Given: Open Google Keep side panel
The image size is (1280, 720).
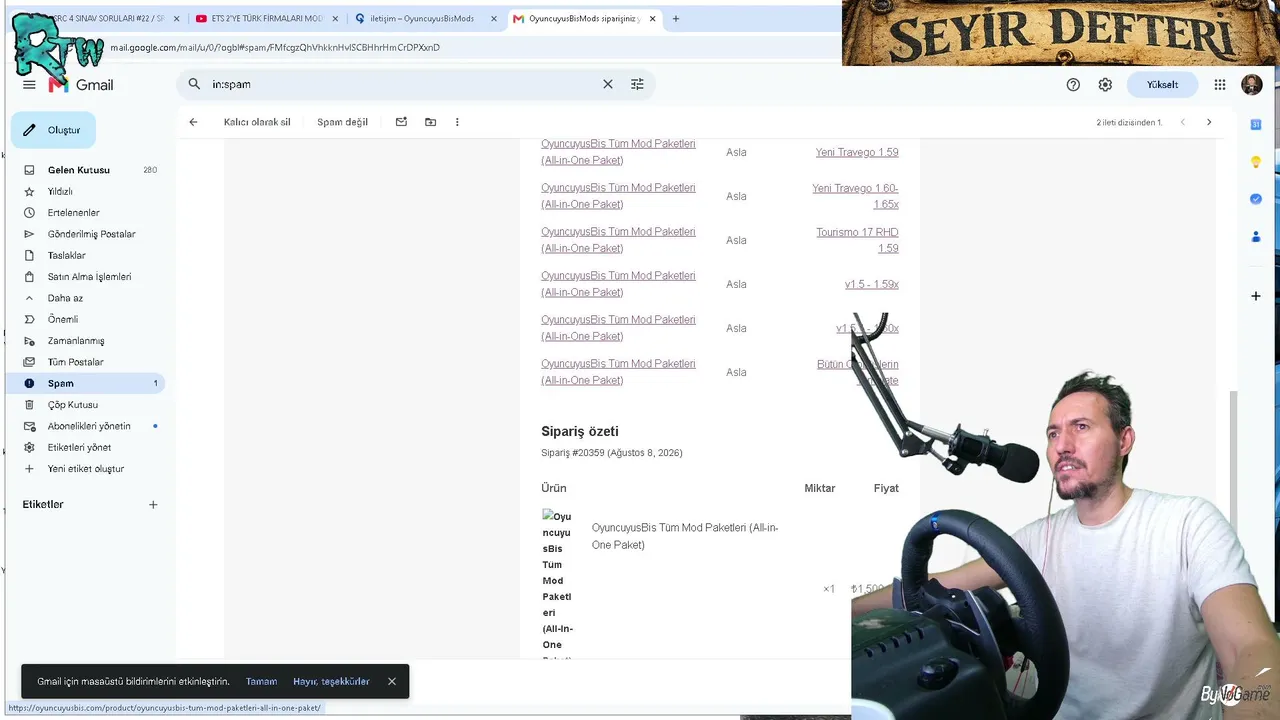Looking at the screenshot, I should tap(1256, 162).
